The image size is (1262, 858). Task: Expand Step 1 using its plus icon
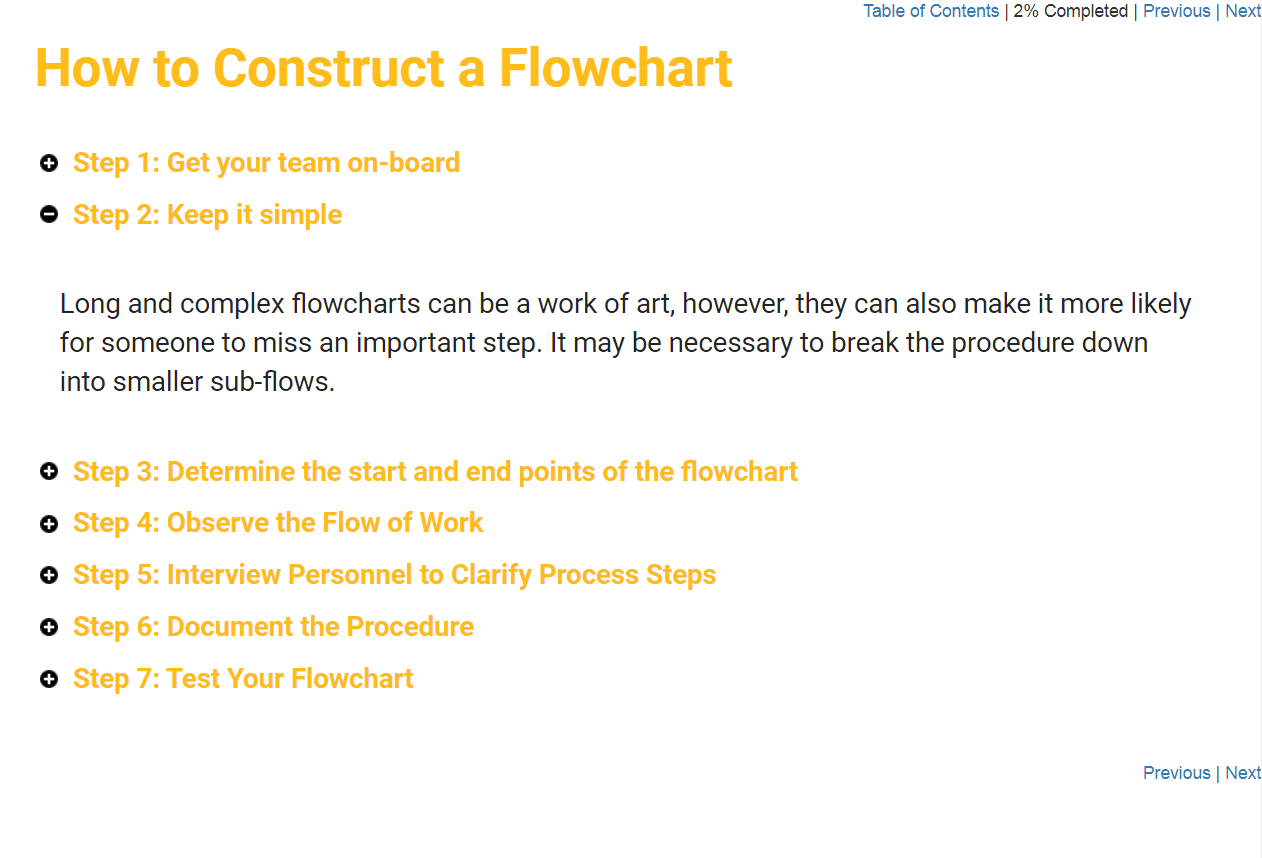click(49, 163)
